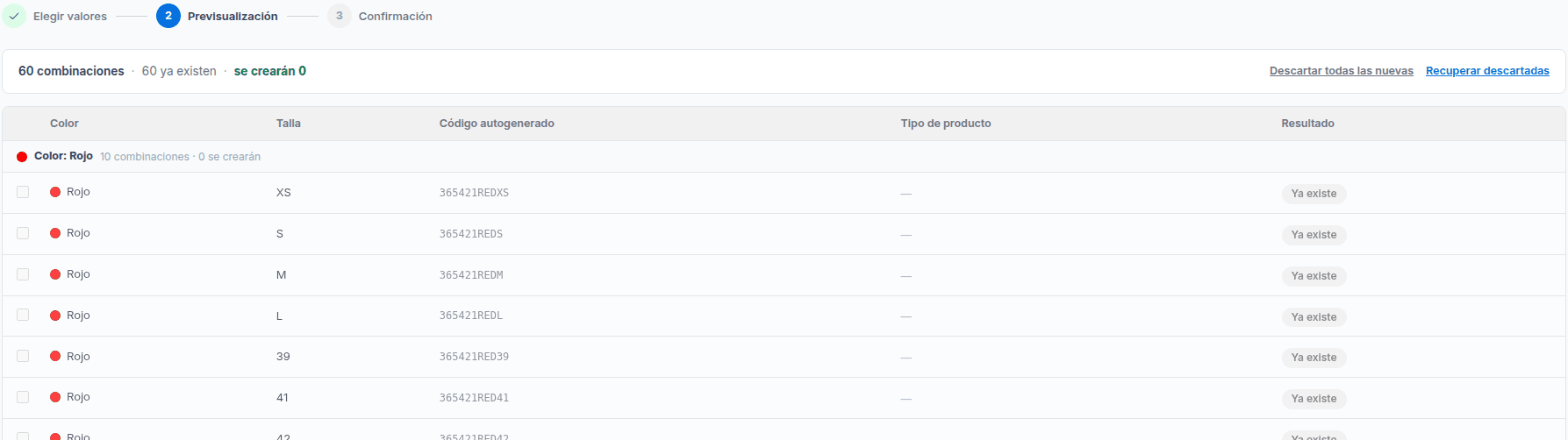The height and width of the screenshot is (440, 1568).
Task: Click Ya existe badge in XS row
Action: tap(1314, 194)
